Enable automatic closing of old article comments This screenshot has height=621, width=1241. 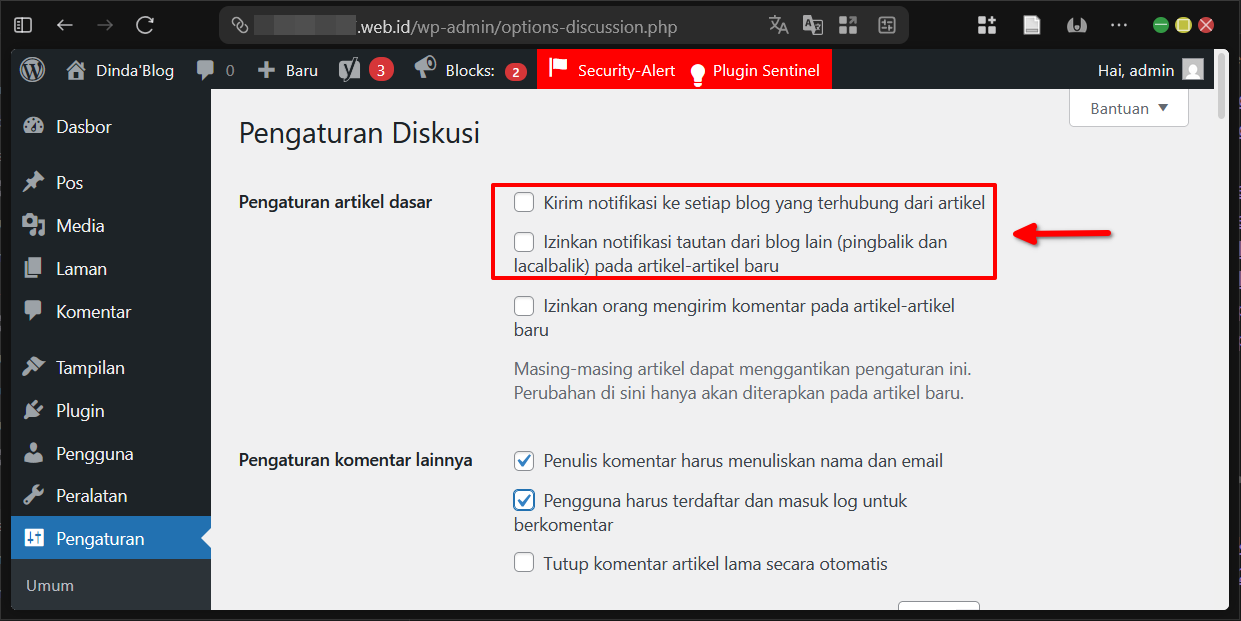tap(523, 562)
